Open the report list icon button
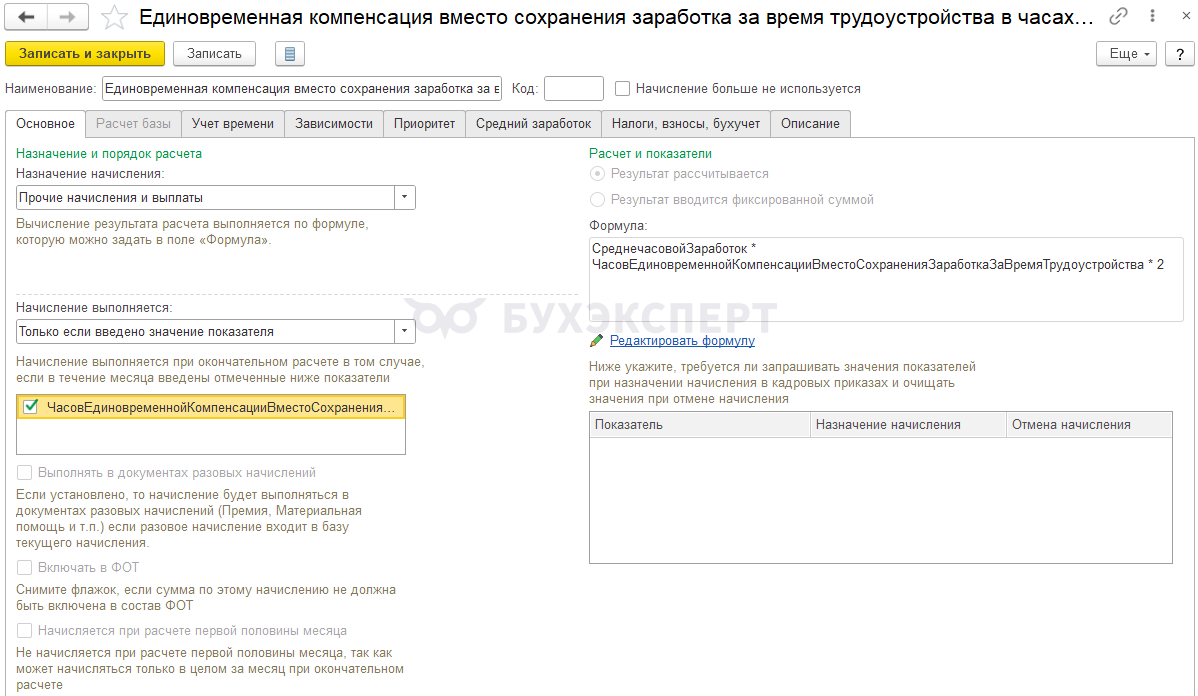 pos(290,53)
